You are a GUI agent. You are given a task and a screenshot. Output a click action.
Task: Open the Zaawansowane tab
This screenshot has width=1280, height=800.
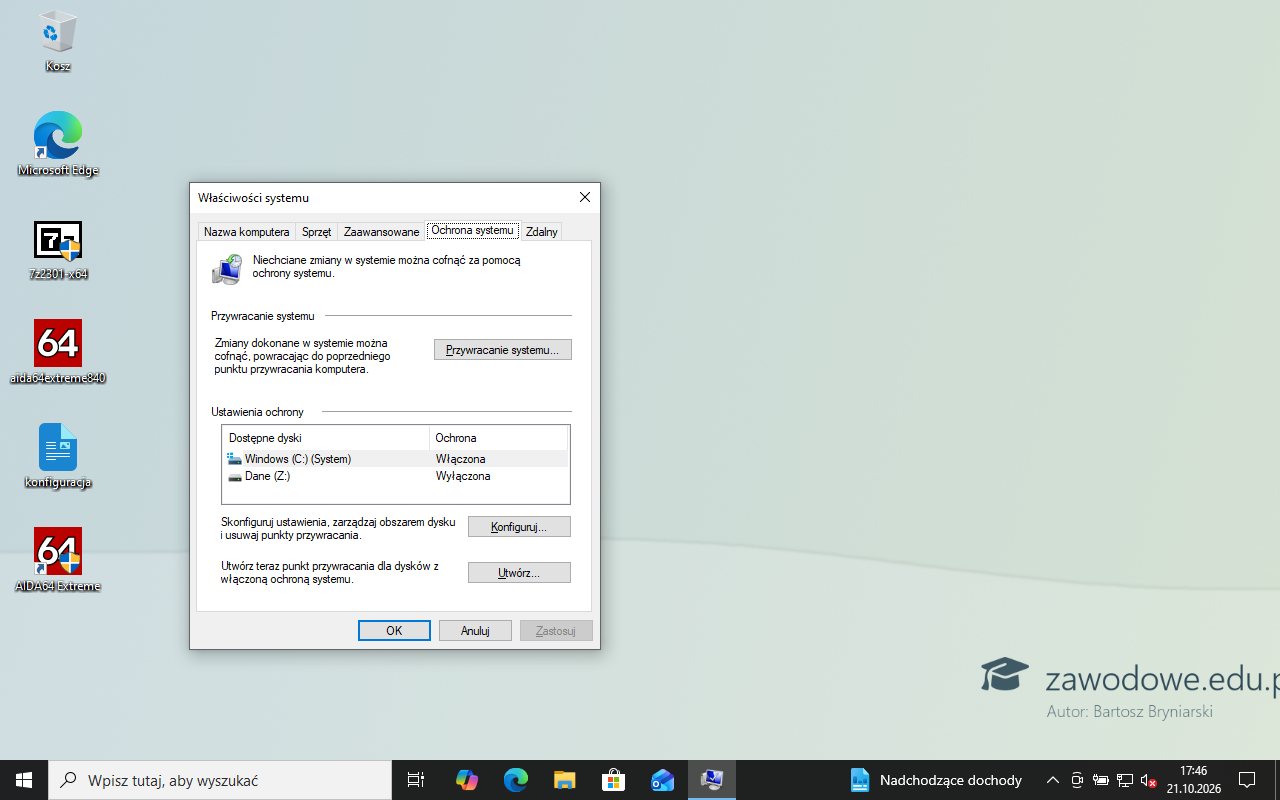382,232
